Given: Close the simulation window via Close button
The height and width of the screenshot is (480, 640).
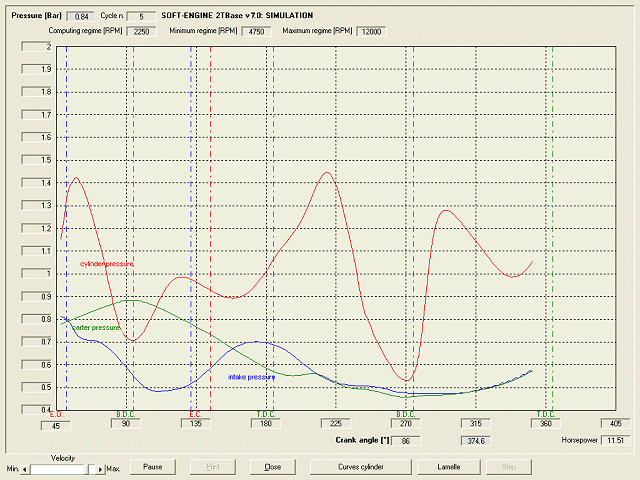Looking at the screenshot, I should click(x=273, y=467).
